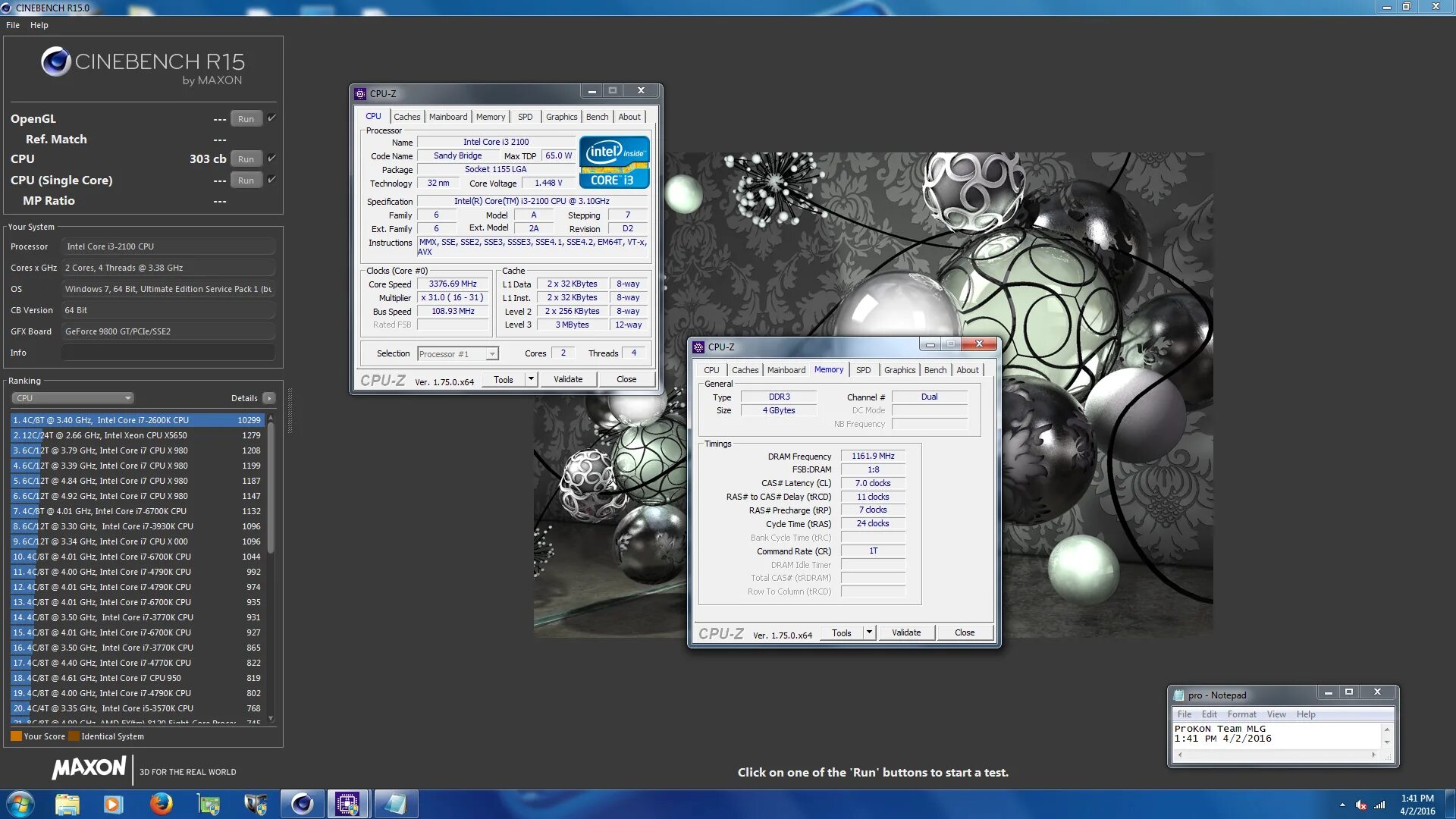Click Close in the CPU-Z Memory window
Image resolution: width=1456 pixels, height=819 pixels.
click(x=965, y=632)
